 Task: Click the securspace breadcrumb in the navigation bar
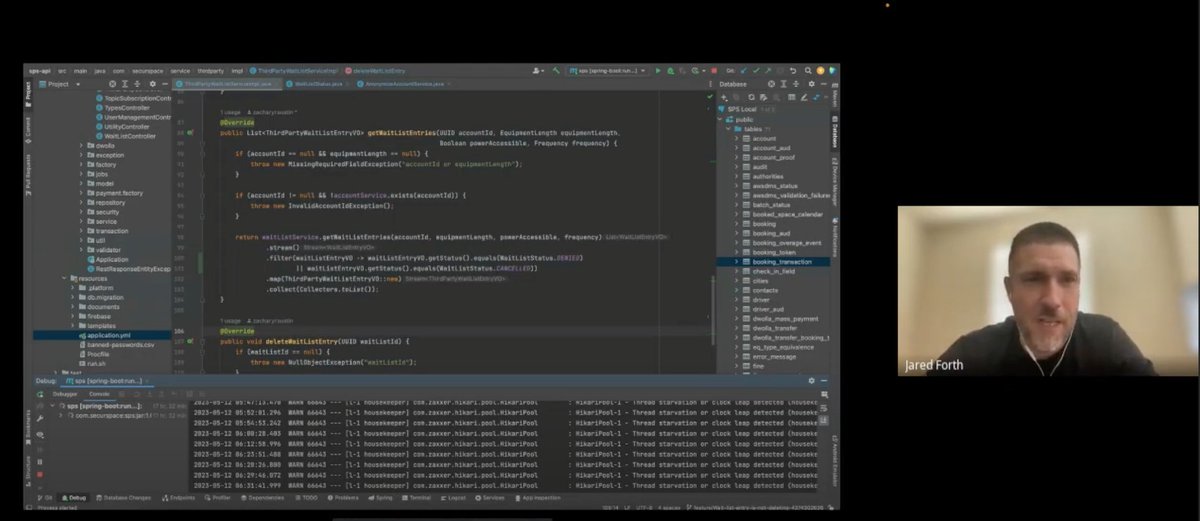click(x=148, y=71)
